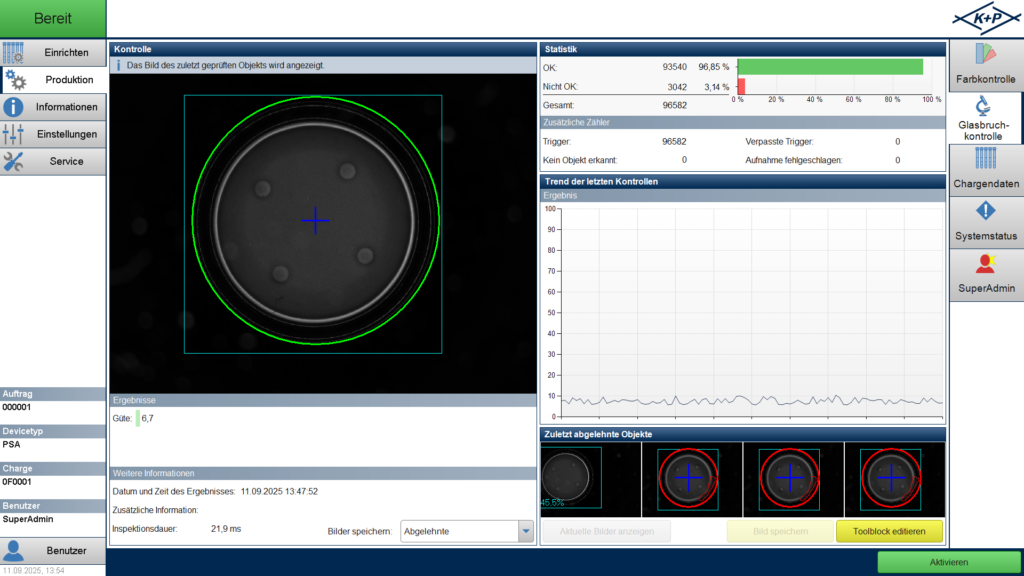Open SuperAdmin user panel
1024x576 pixels.
(986, 274)
